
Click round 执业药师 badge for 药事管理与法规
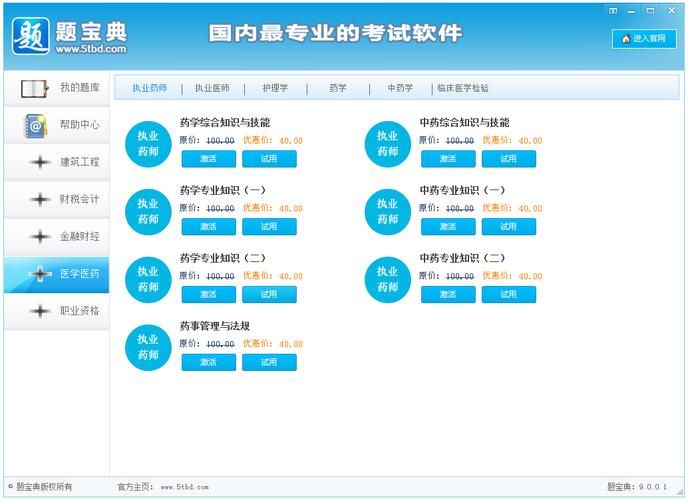(x=148, y=347)
